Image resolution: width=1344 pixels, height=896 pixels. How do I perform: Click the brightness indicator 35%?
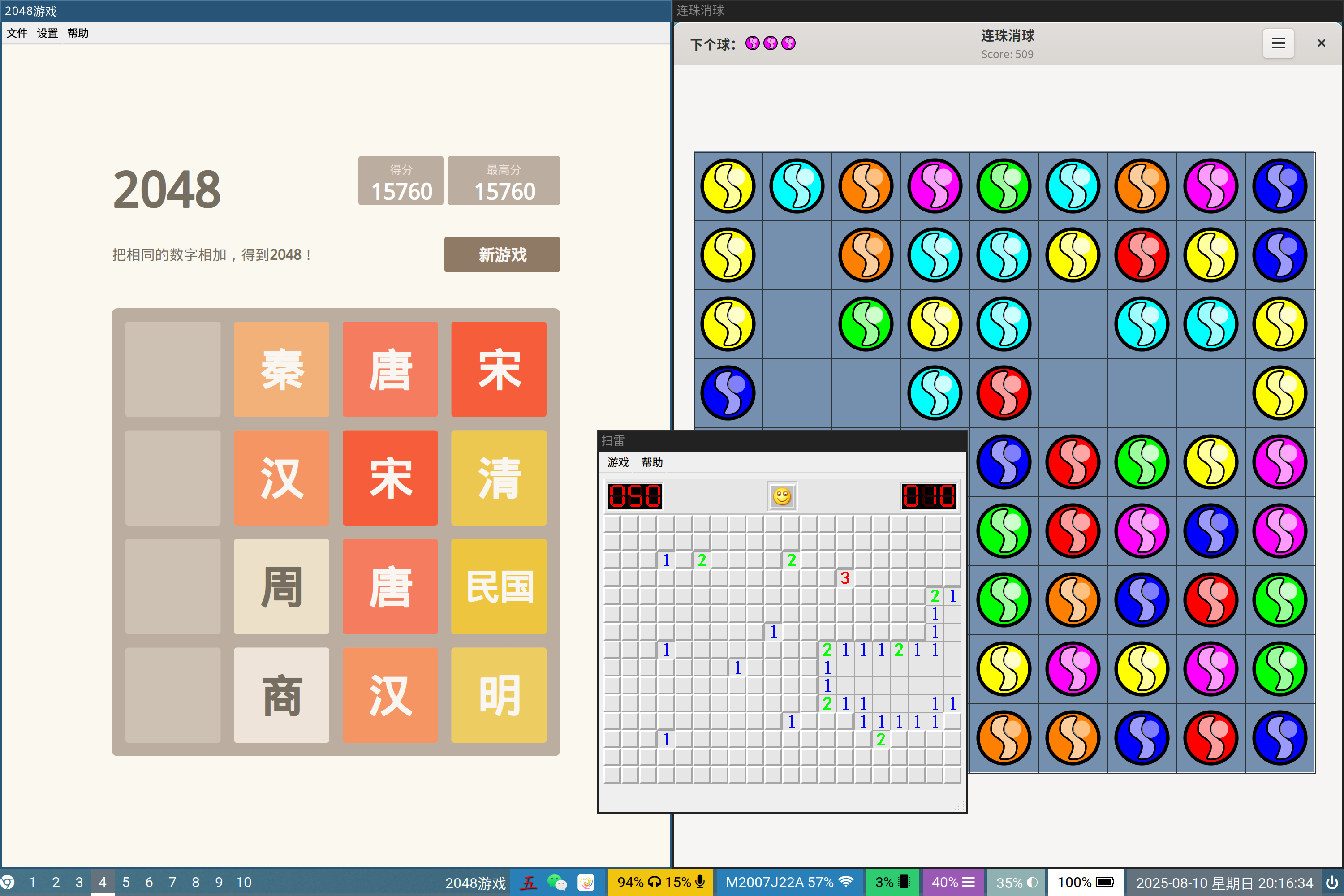coord(1017,882)
